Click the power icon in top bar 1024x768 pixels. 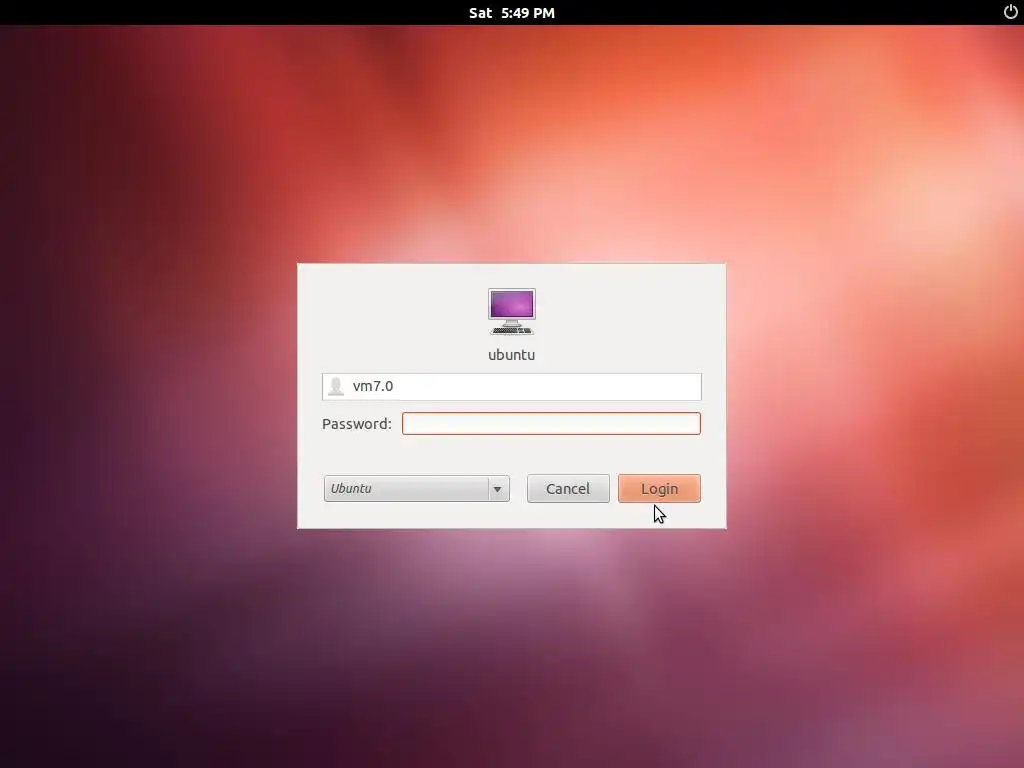[1010, 12]
